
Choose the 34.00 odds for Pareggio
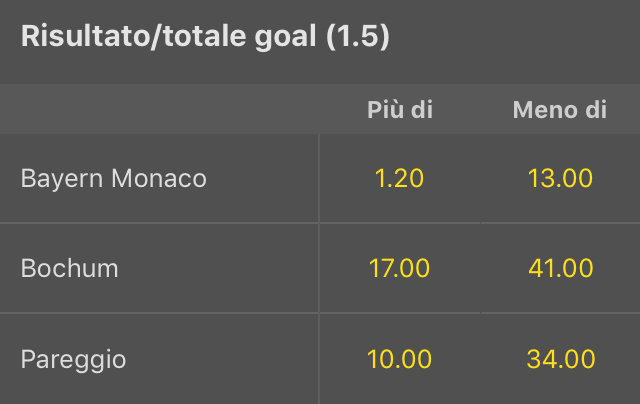[560, 359]
